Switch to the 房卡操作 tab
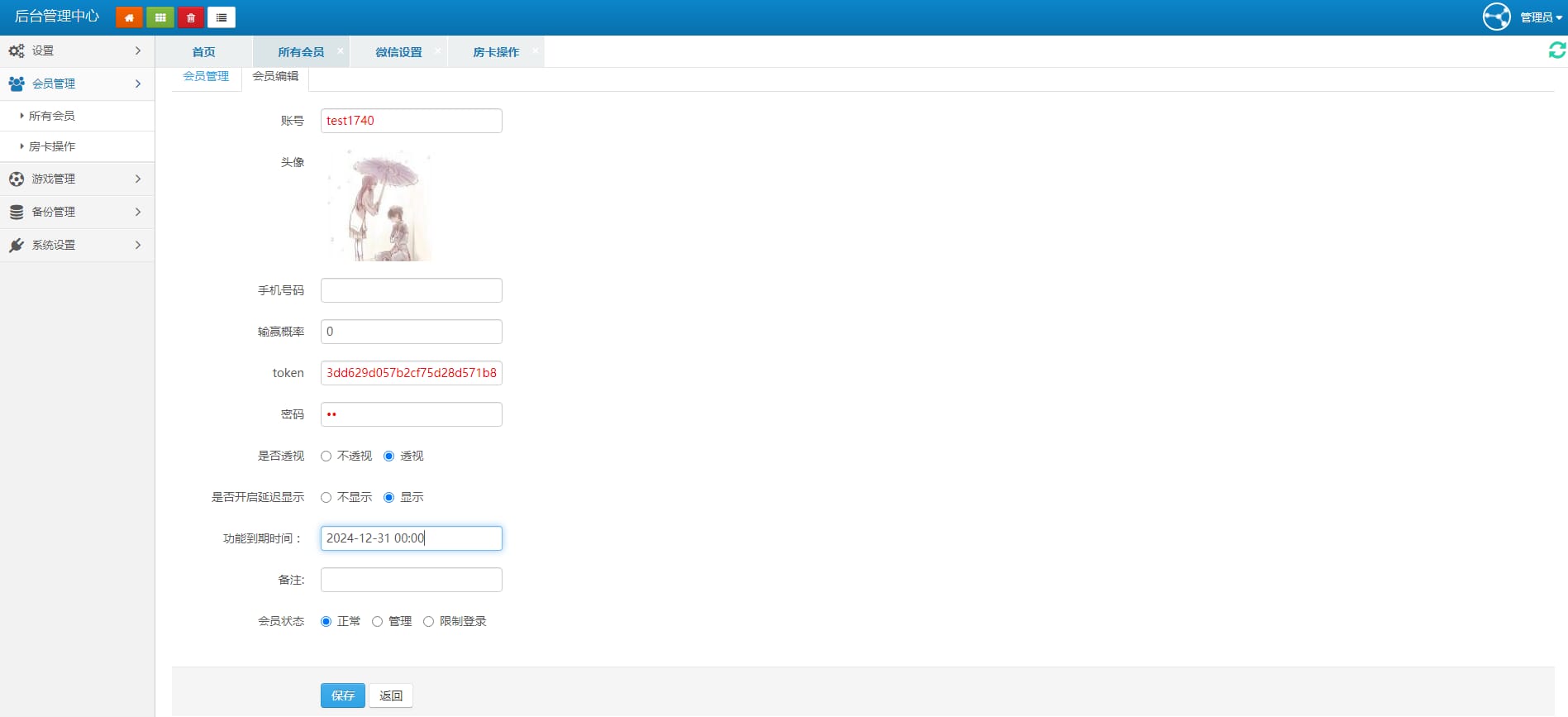The width and height of the screenshot is (1568, 717). [x=495, y=52]
